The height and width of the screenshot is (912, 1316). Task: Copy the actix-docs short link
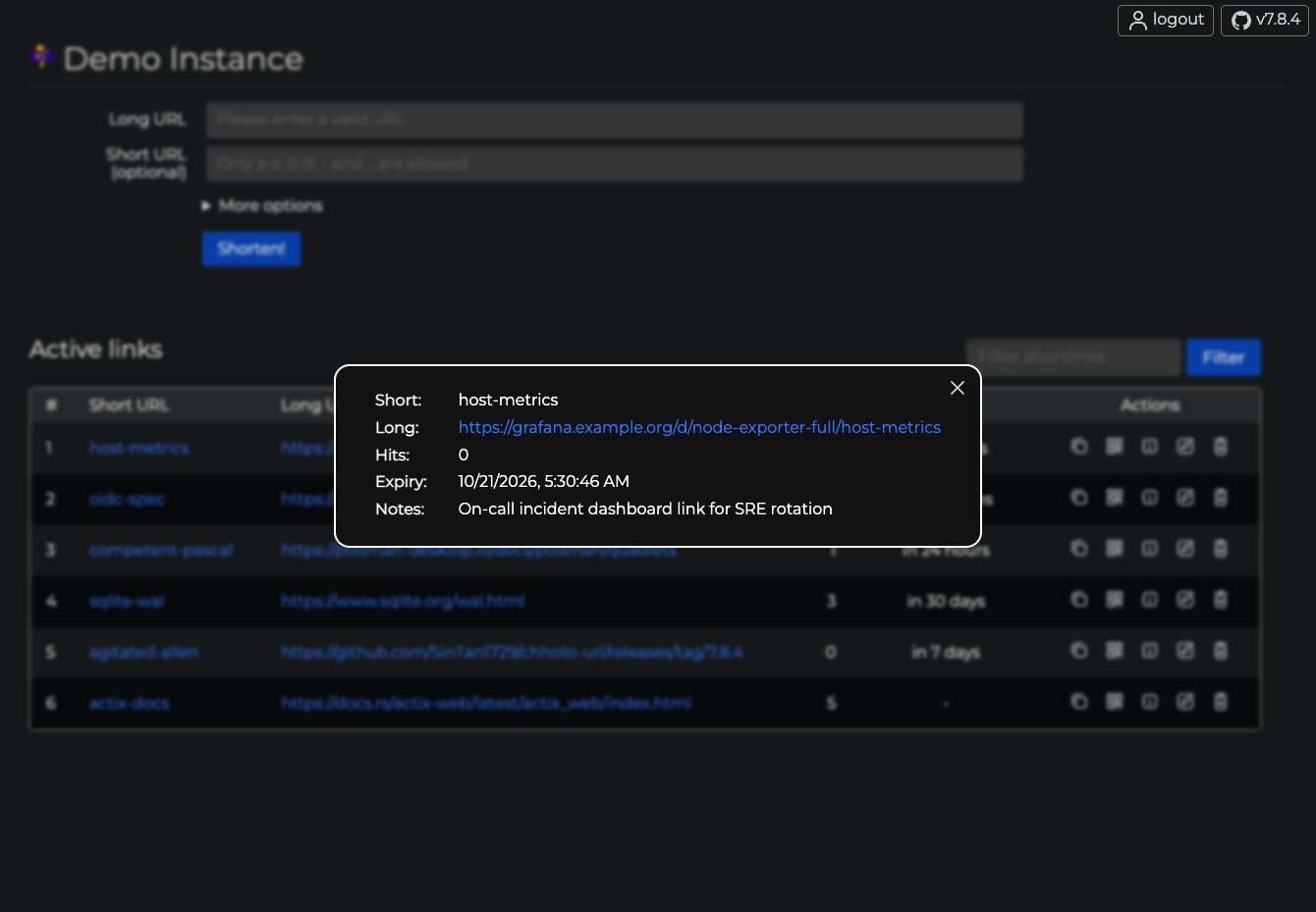click(x=1078, y=702)
